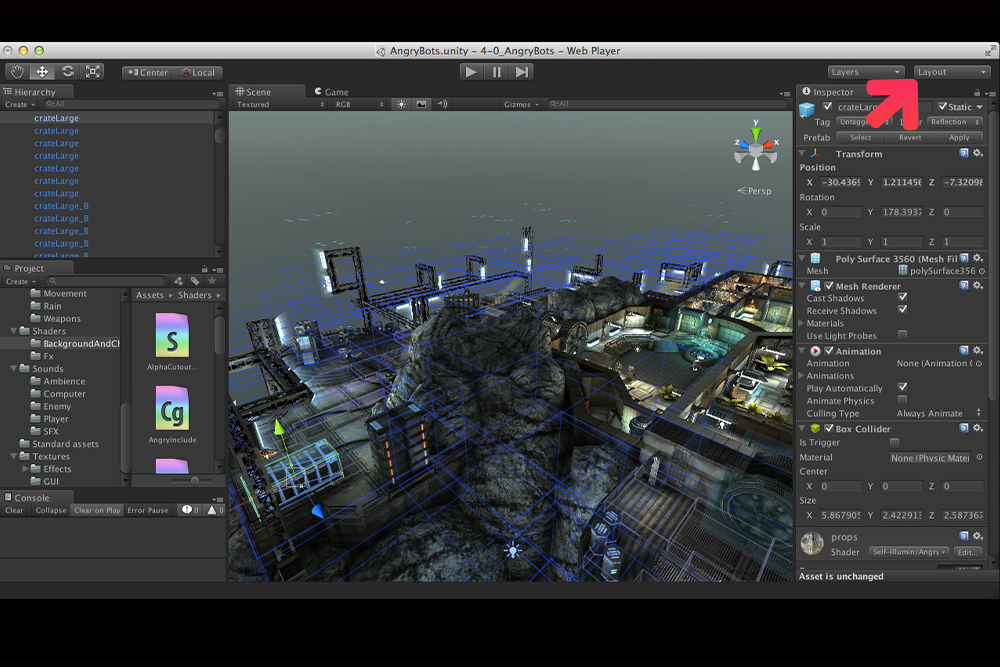Toggle Local/Global handle rotation
The image size is (1000, 667).
coord(198,72)
